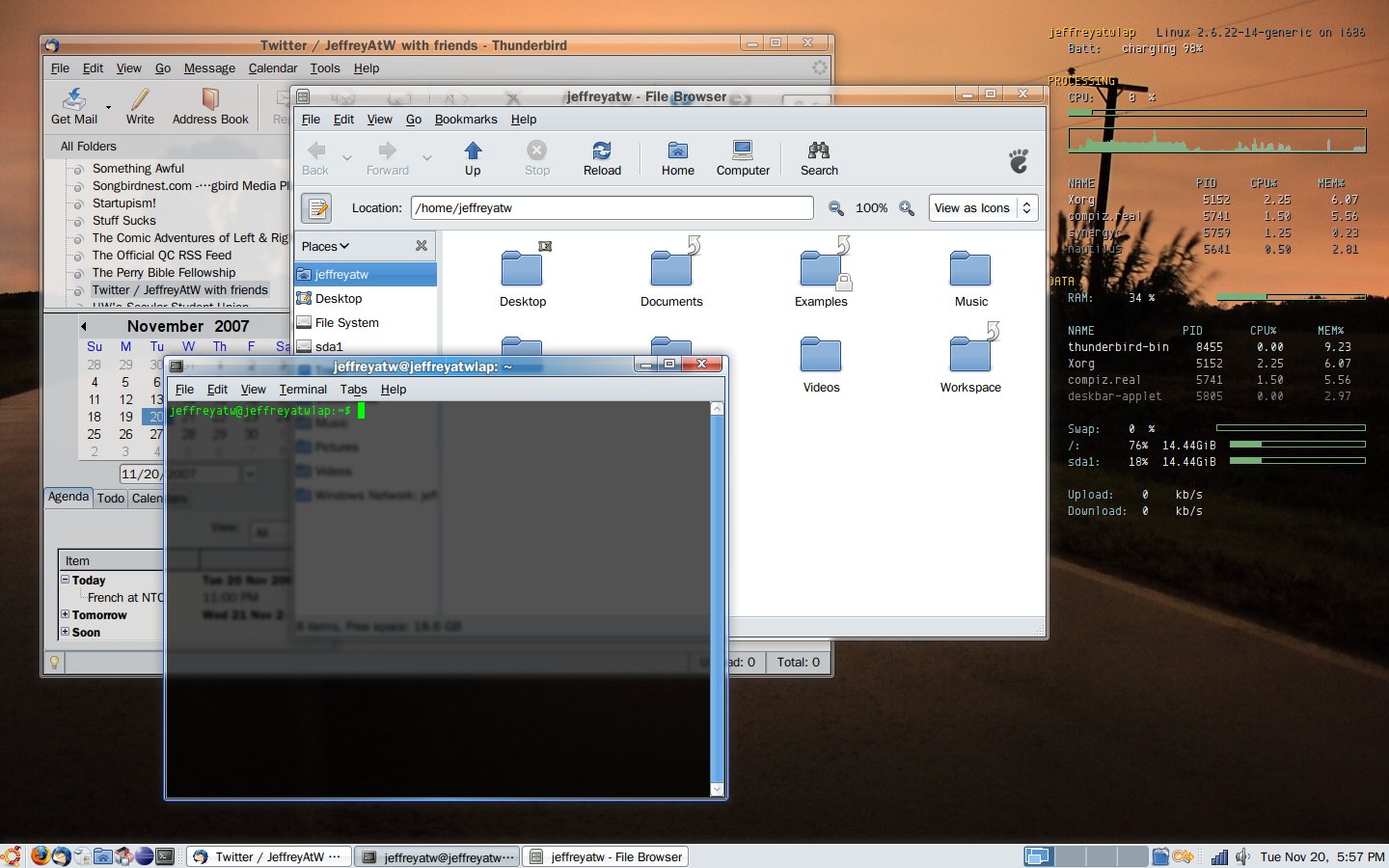This screenshot has height=868, width=1389.
Task: Open the Get Mail dropdown arrow
Action: (108, 107)
